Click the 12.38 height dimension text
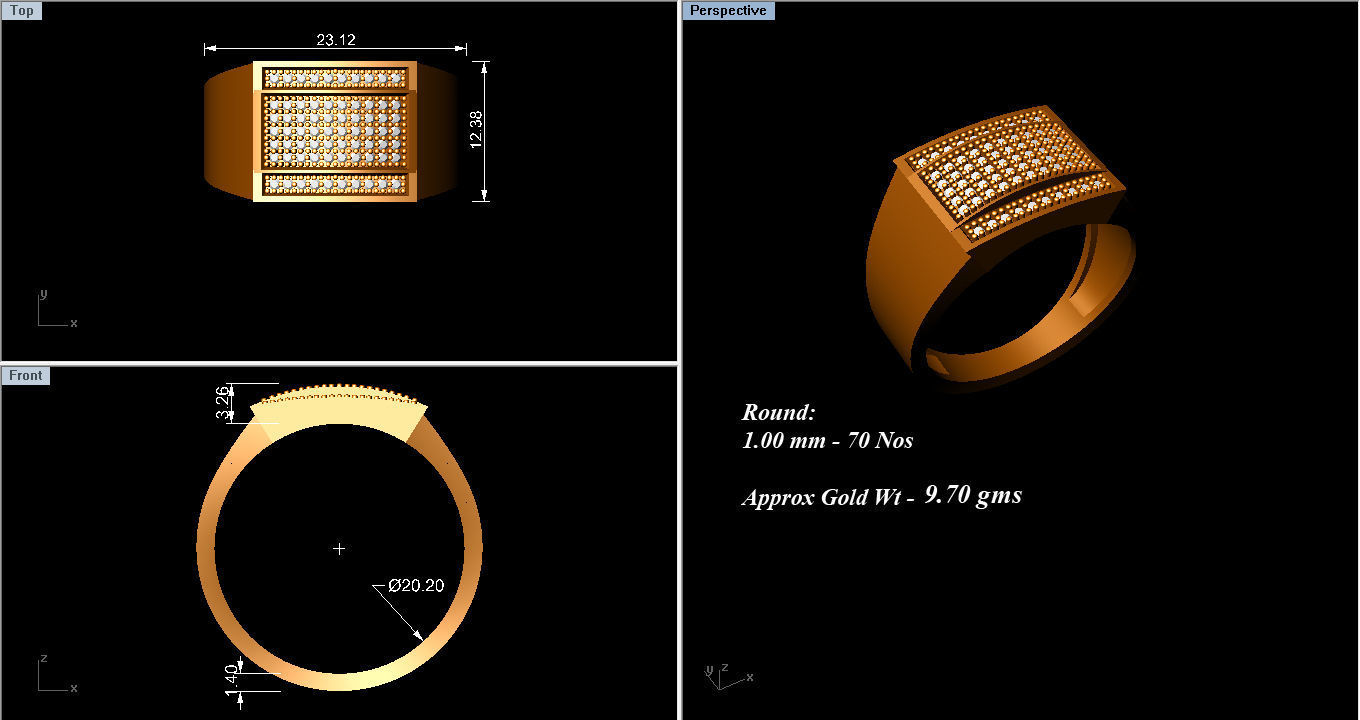Image resolution: width=1360 pixels, height=720 pixels. (477, 130)
